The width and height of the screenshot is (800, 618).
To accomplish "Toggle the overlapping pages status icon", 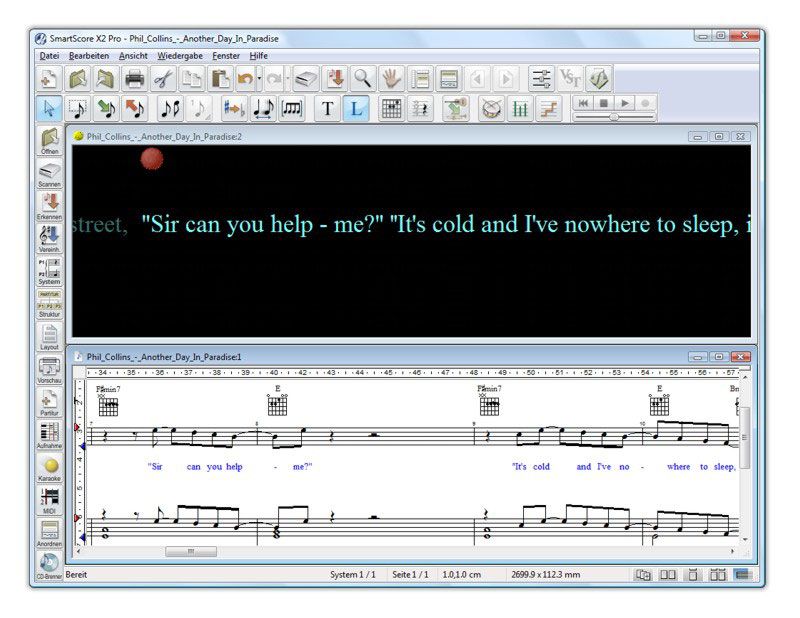I will click(x=643, y=575).
